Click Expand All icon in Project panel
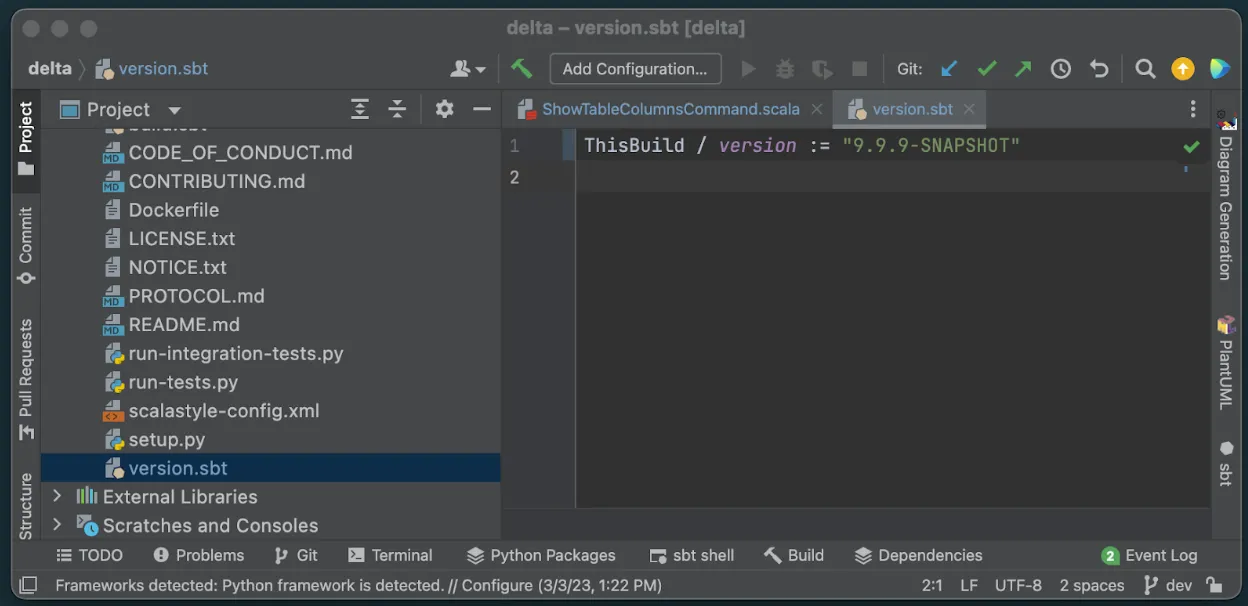 pos(360,109)
